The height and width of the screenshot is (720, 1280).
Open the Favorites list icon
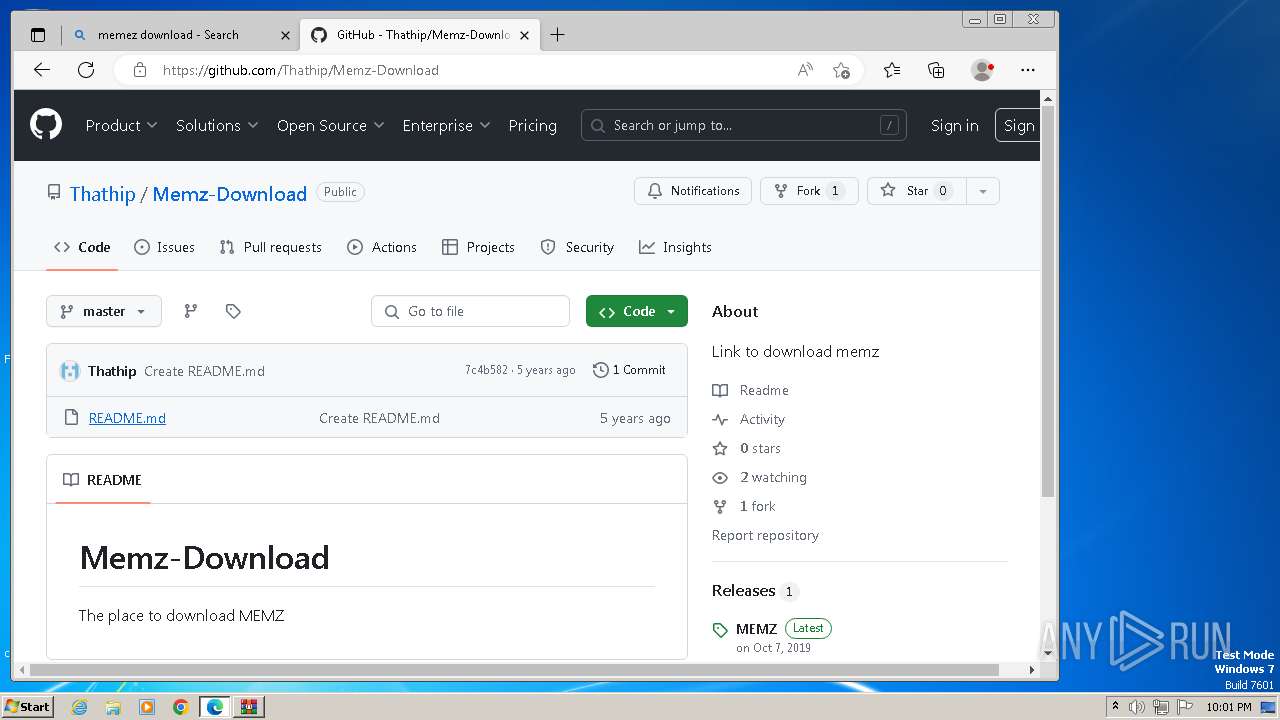(x=892, y=70)
